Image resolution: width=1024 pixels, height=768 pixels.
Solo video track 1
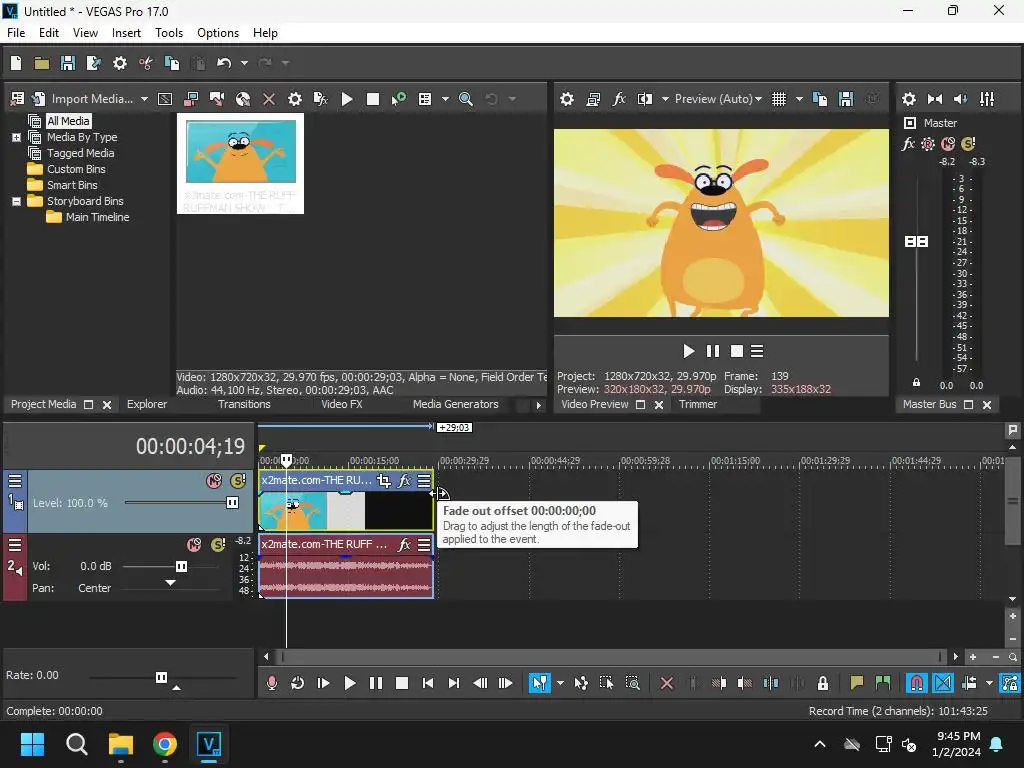tap(238, 481)
